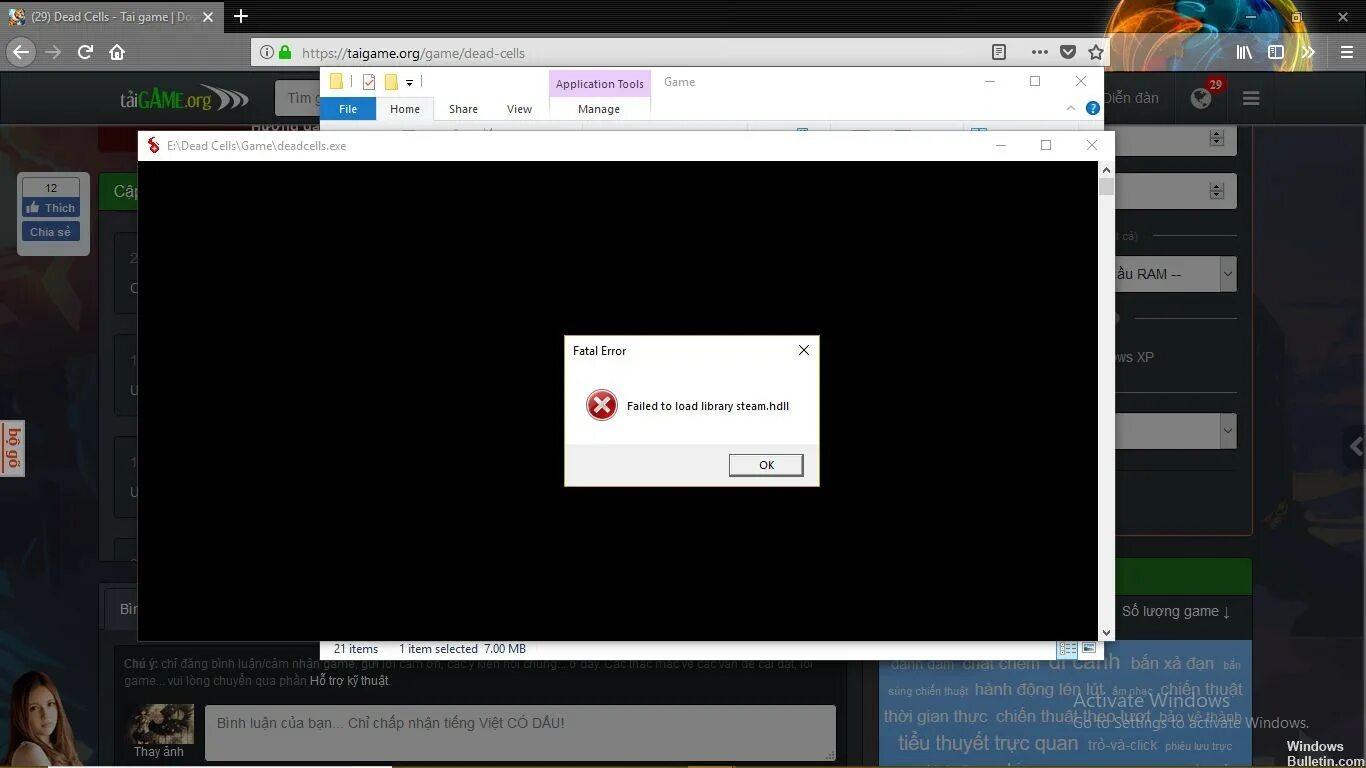Click the Facebook Chia sẻ button
1366x768 pixels.
[x=51, y=232]
